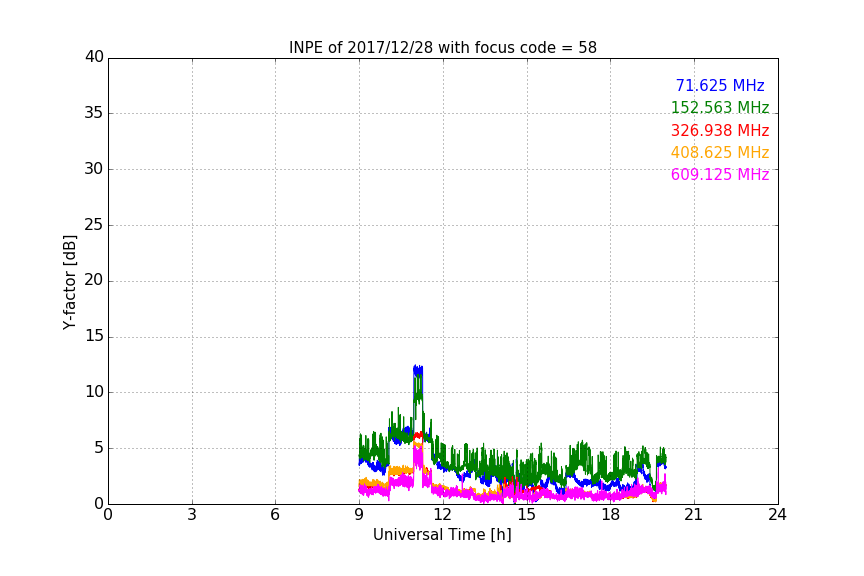
Task: Select the blue 71.625 MHz legend label
Action: (x=720, y=85)
